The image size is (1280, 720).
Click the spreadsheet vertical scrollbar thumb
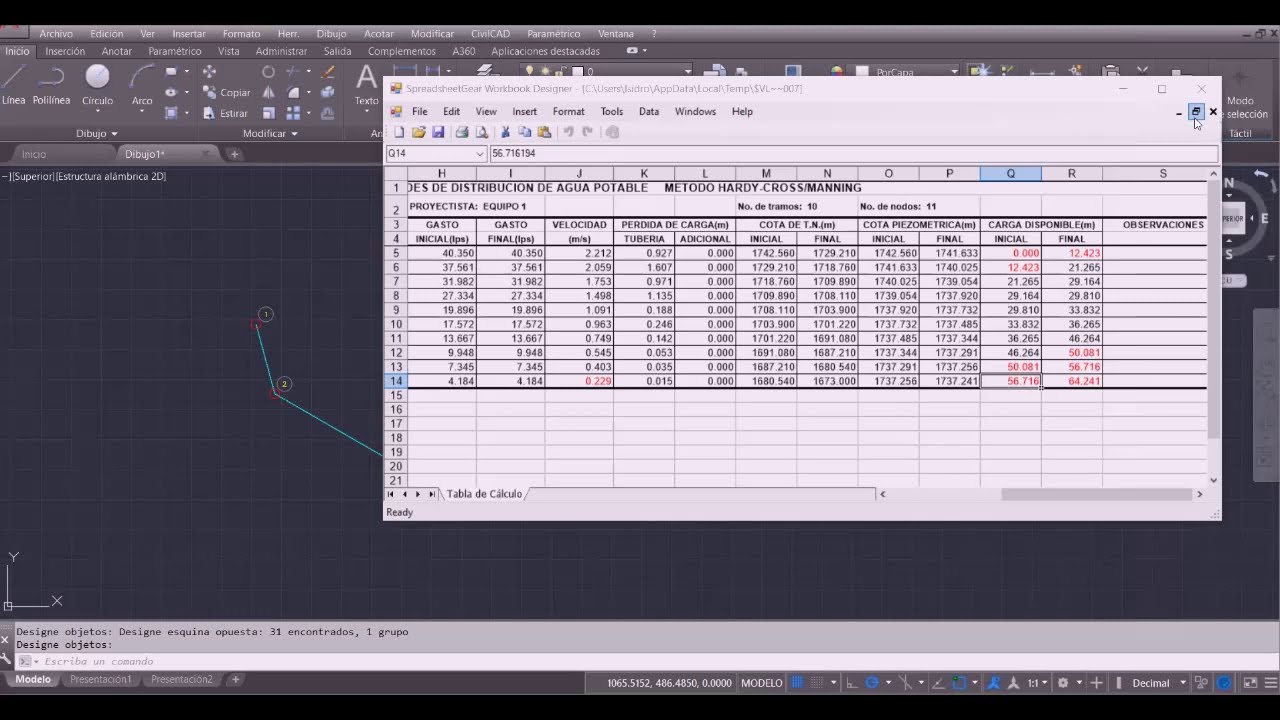(x=1214, y=313)
